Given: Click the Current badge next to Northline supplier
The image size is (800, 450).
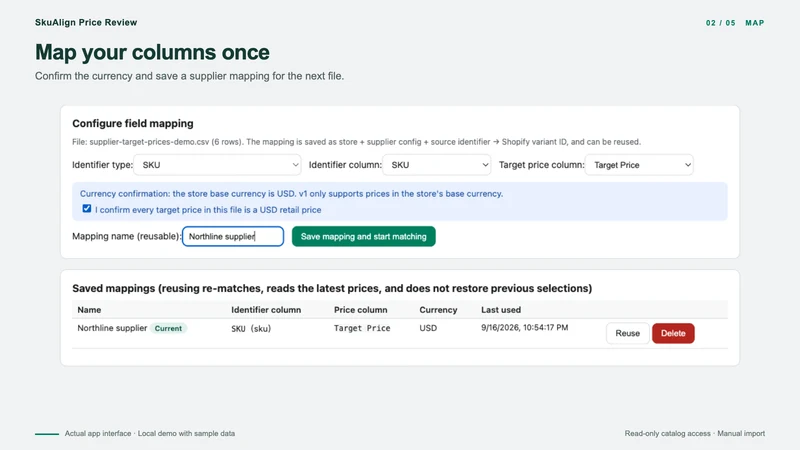Looking at the screenshot, I should pyautogui.click(x=168, y=328).
